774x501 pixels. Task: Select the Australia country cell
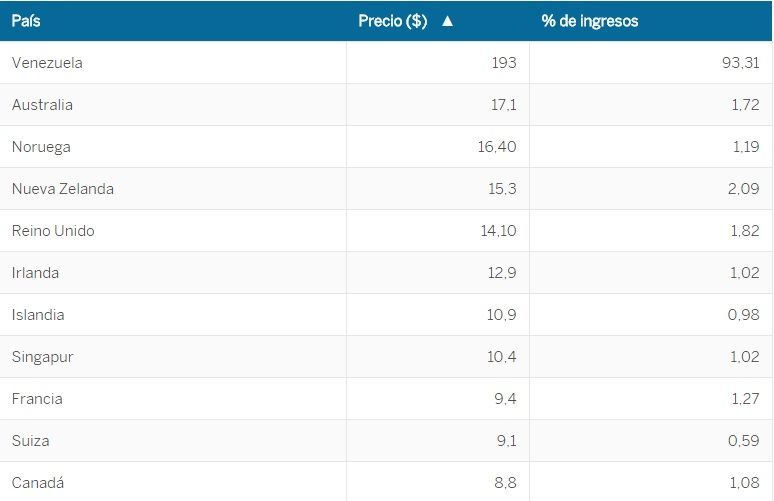point(42,105)
